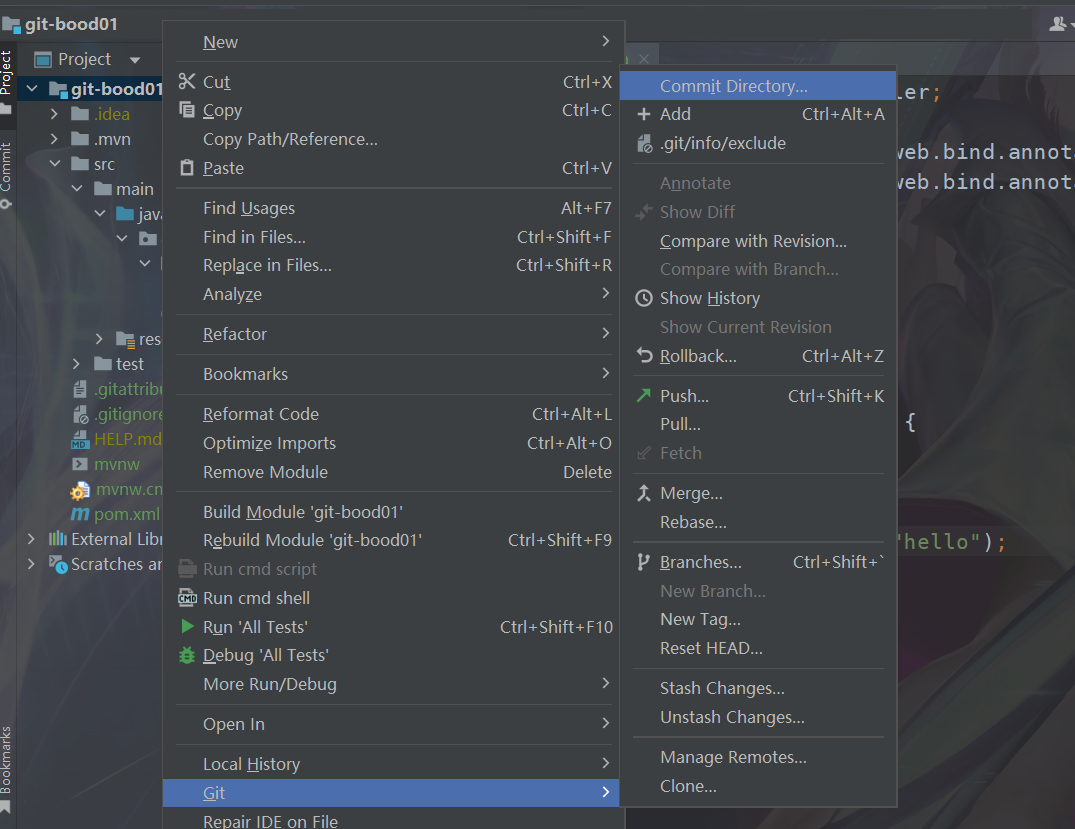
Task: Select Pull... in Git submenu
Action: click(x=758, y=424)
